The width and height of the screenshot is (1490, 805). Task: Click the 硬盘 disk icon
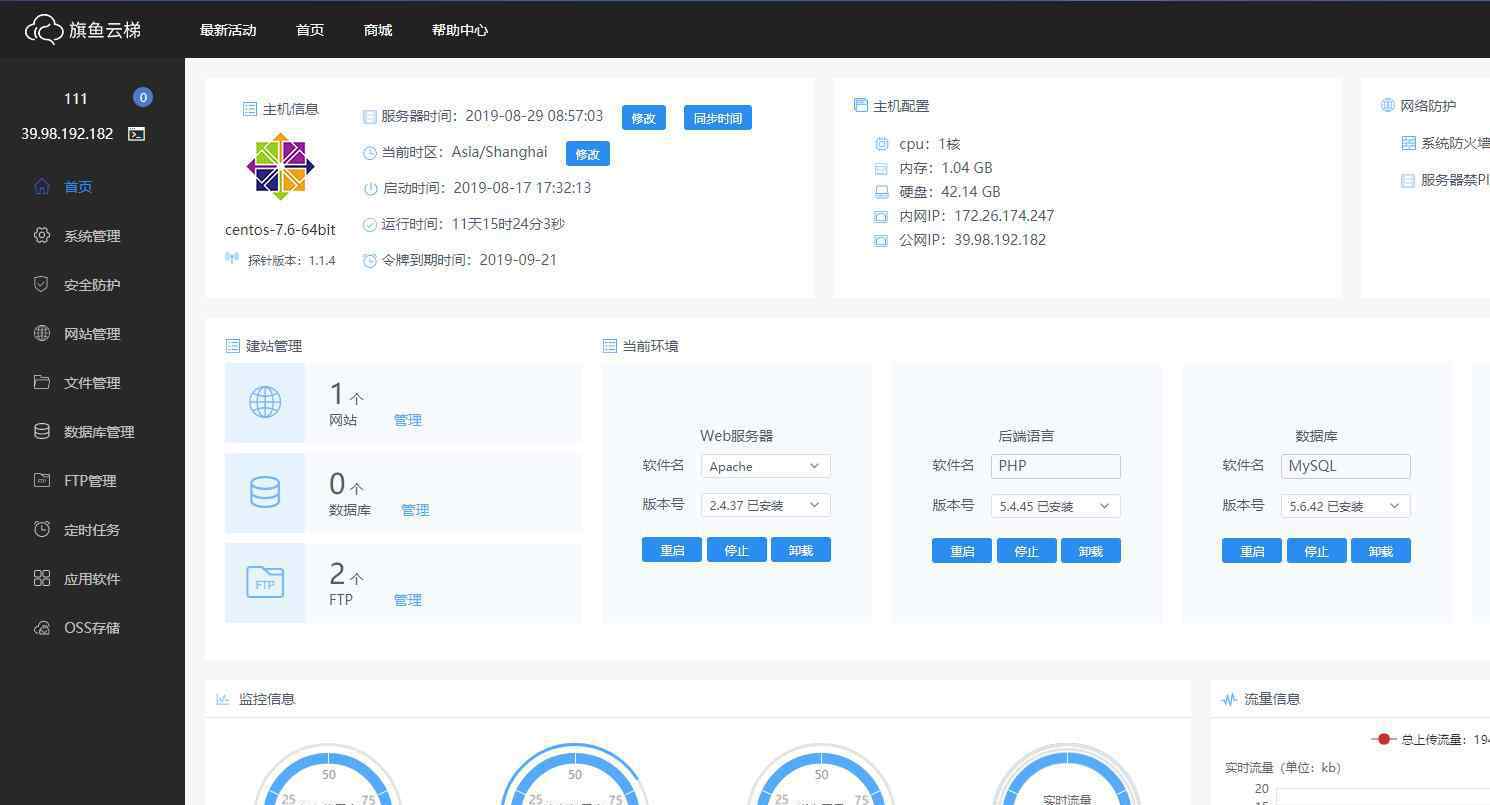coord(881,192)
